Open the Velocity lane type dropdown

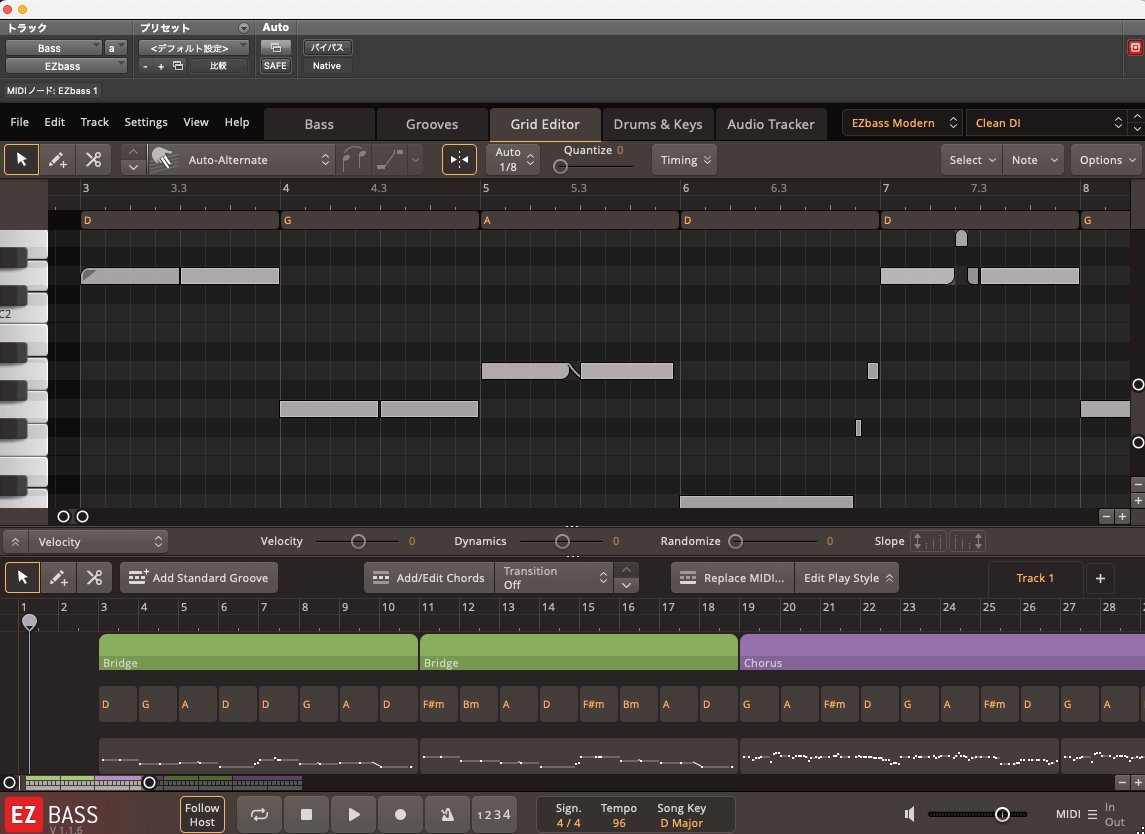click(99, 542)
